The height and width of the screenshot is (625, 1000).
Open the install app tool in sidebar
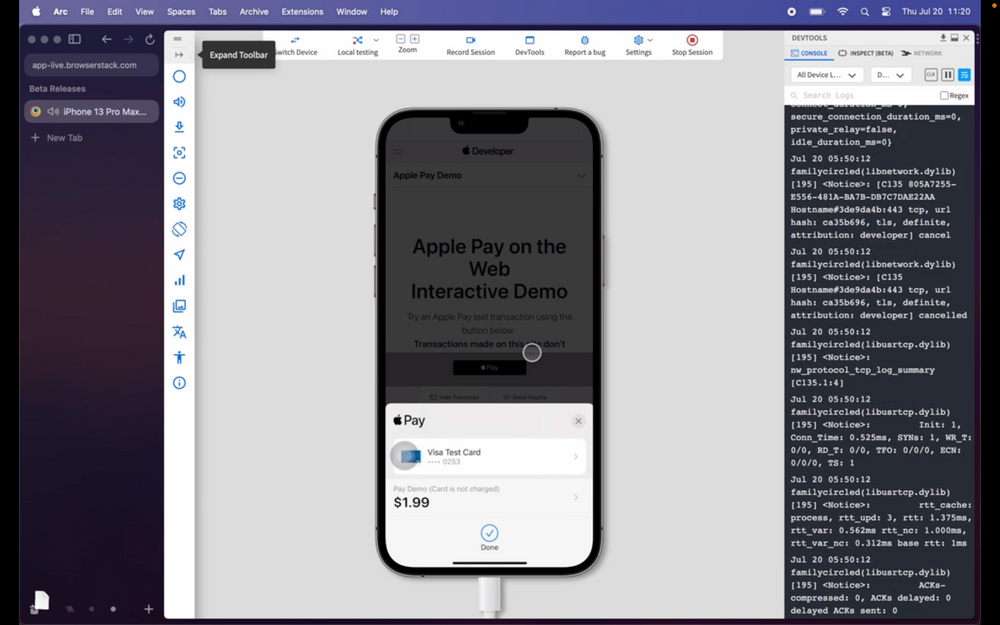pyautogui.click(x=179, y=127)
